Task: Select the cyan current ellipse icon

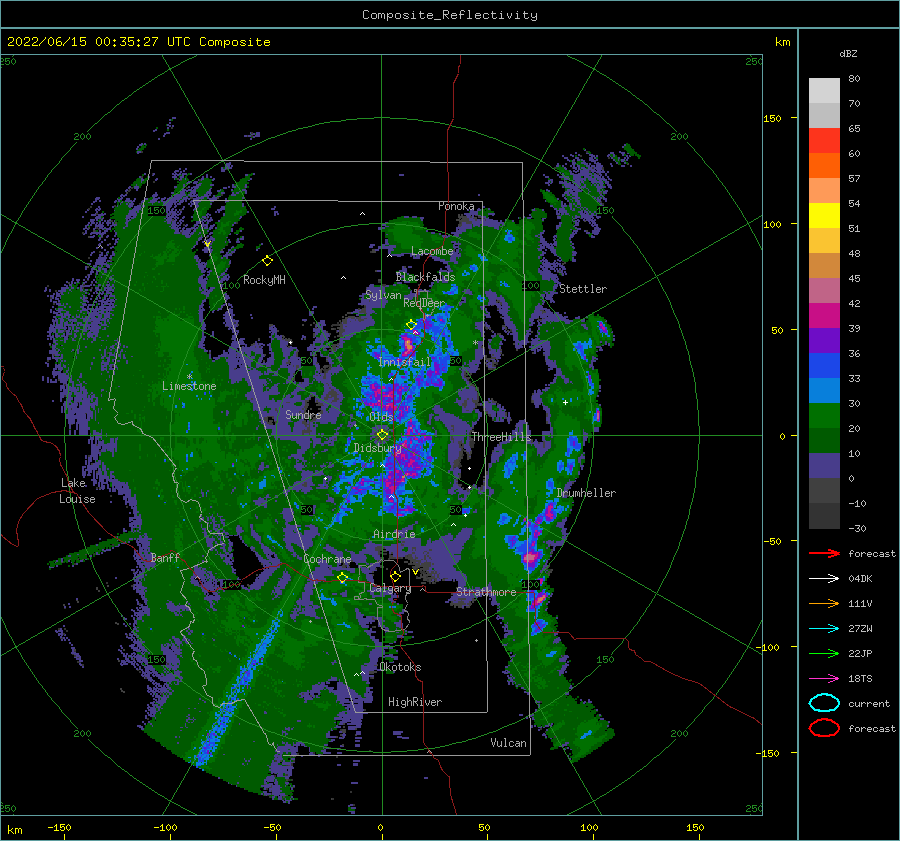Action: point(824,703)
